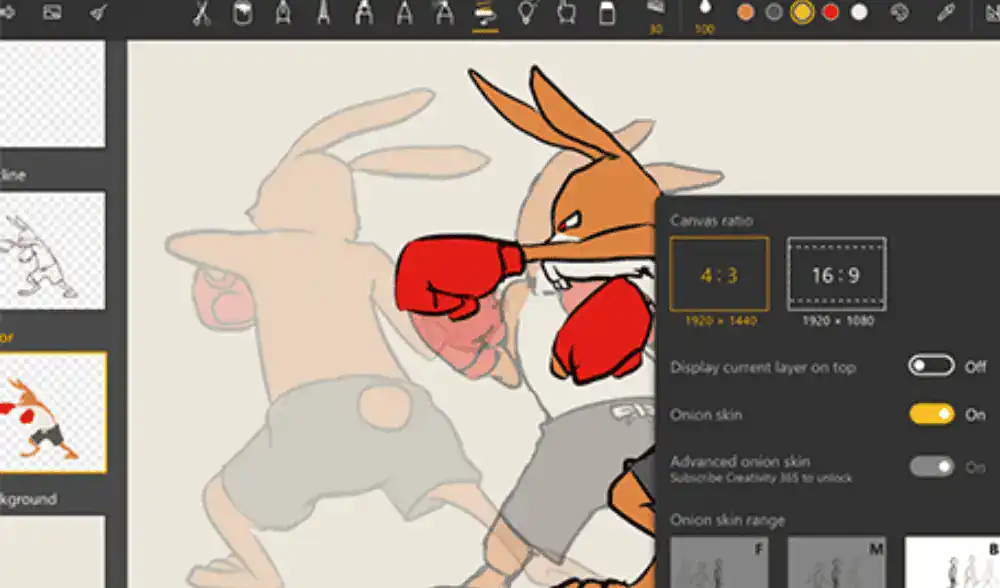Select the Color layer thumbnail

coord(53,412)
